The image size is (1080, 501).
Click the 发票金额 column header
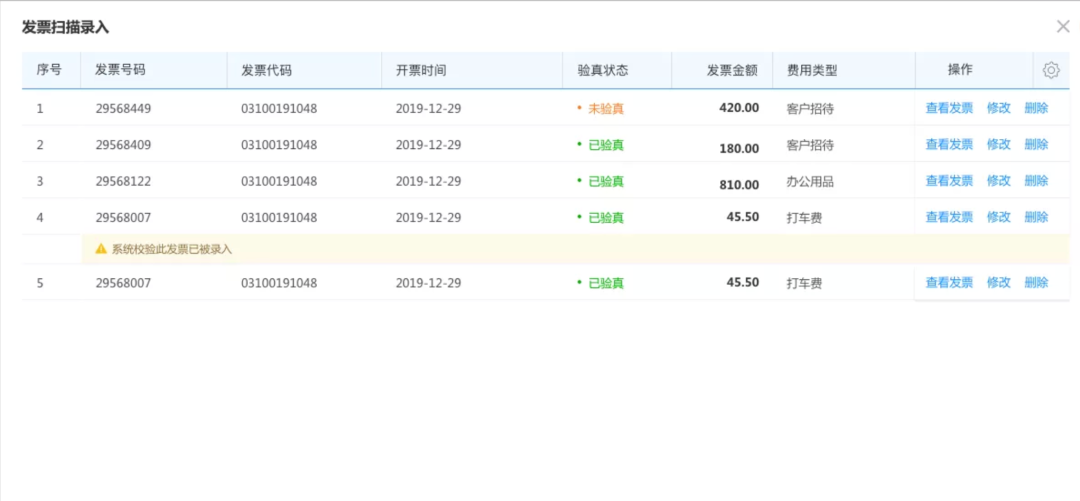[x=732, y=70]
